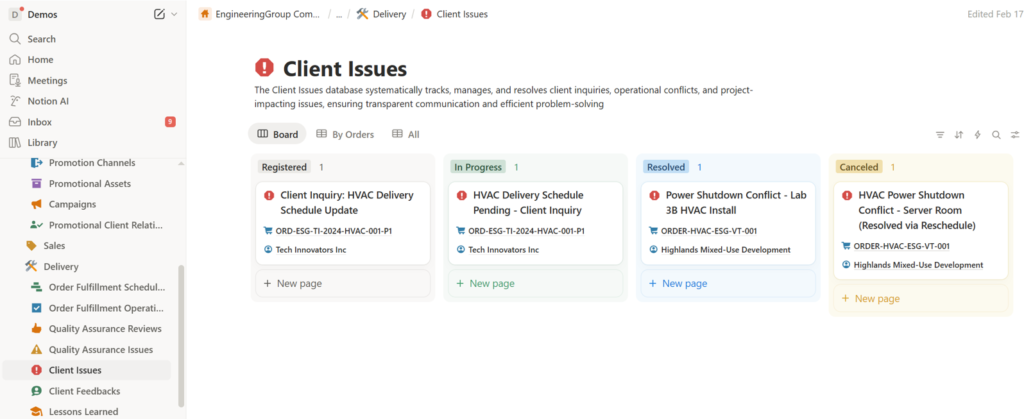Viewport: 1024px width, 419px height.
Task: Select the Board view tab
Action: tap(277, 134)
